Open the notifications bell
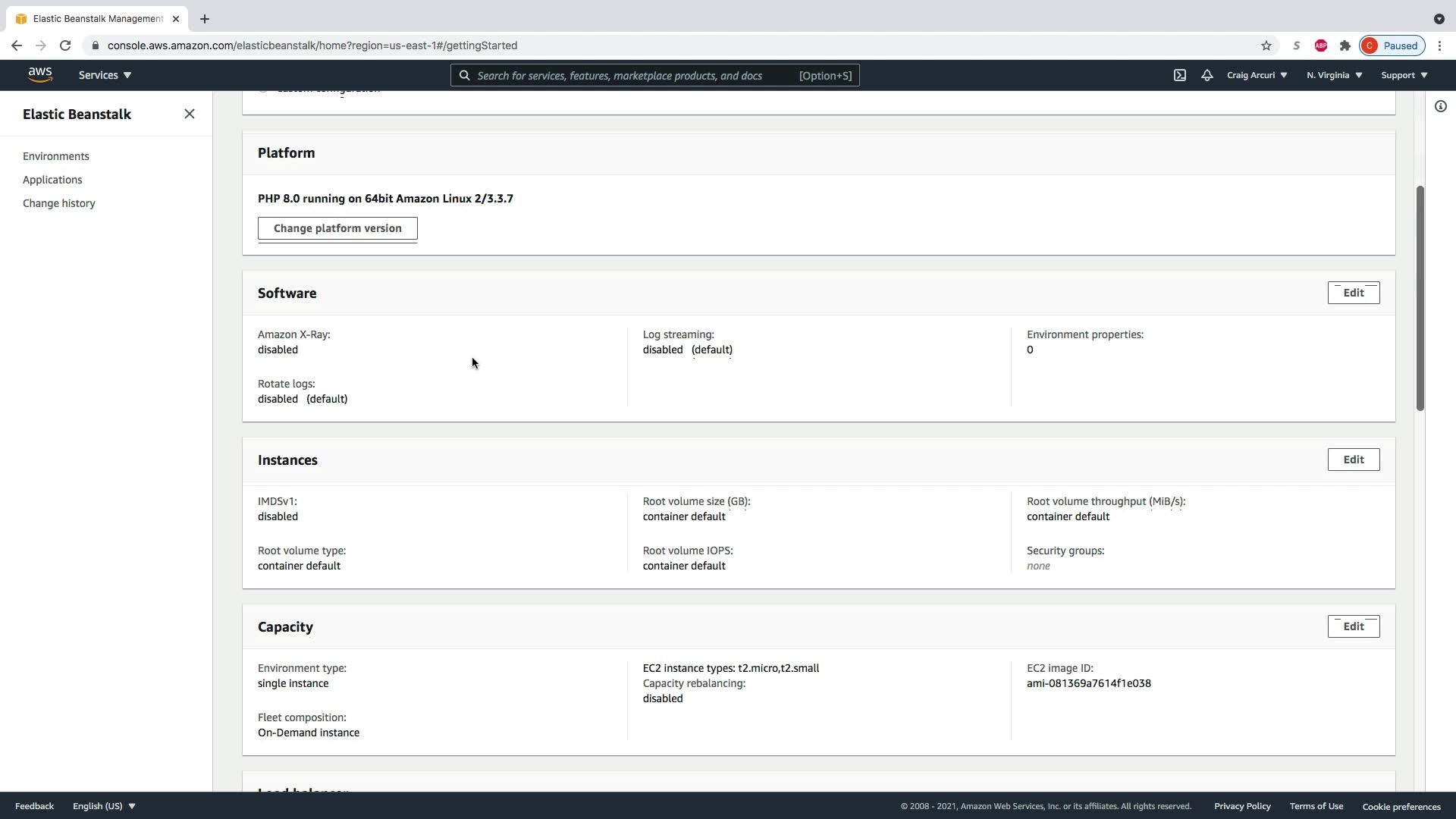 click(1207, 75)
